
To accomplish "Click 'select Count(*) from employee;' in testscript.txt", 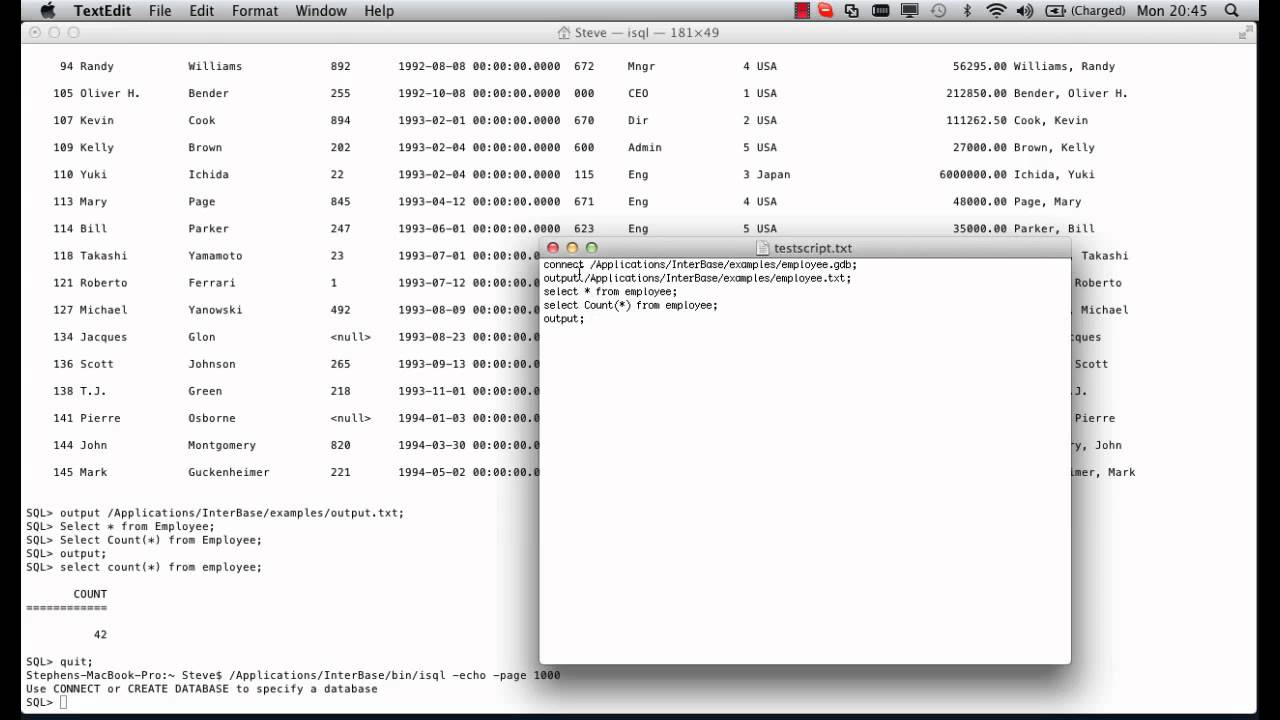I will (630, 305).
